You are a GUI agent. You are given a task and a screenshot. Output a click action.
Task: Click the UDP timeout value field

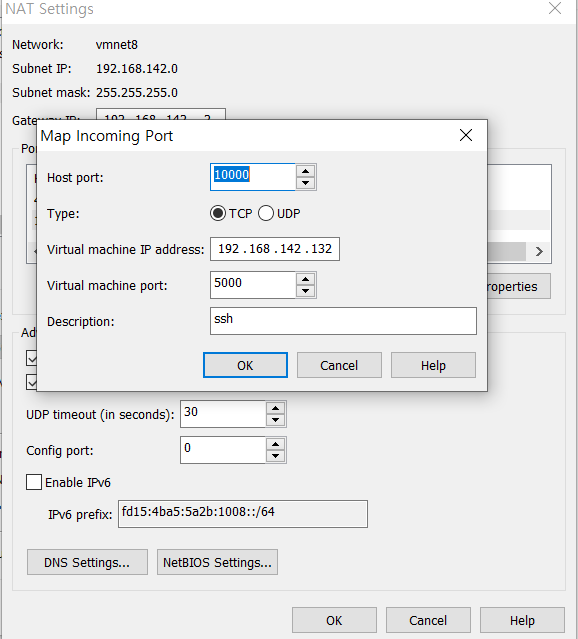coord(223,414)
